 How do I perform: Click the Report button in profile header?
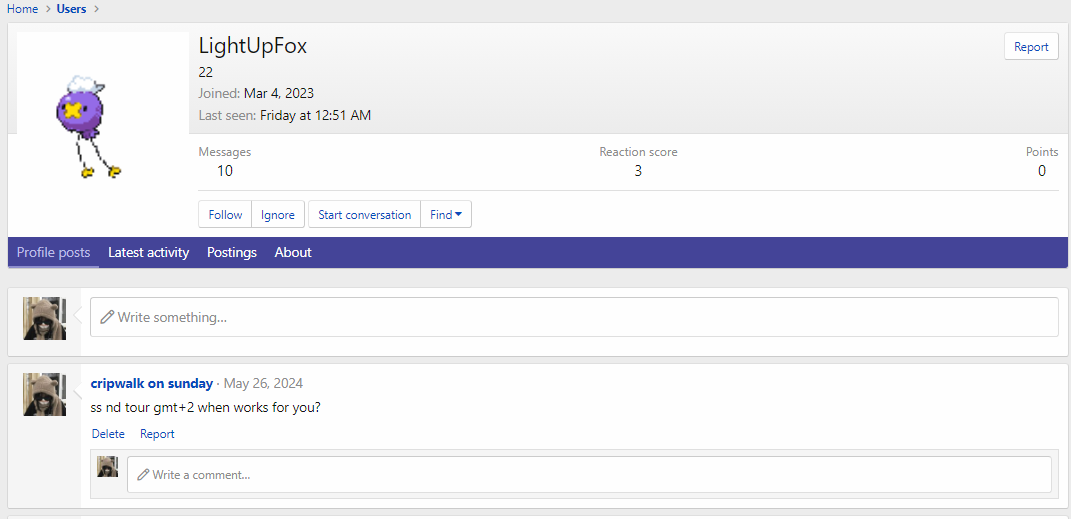pyautogui.click(x=1030, y=47)
